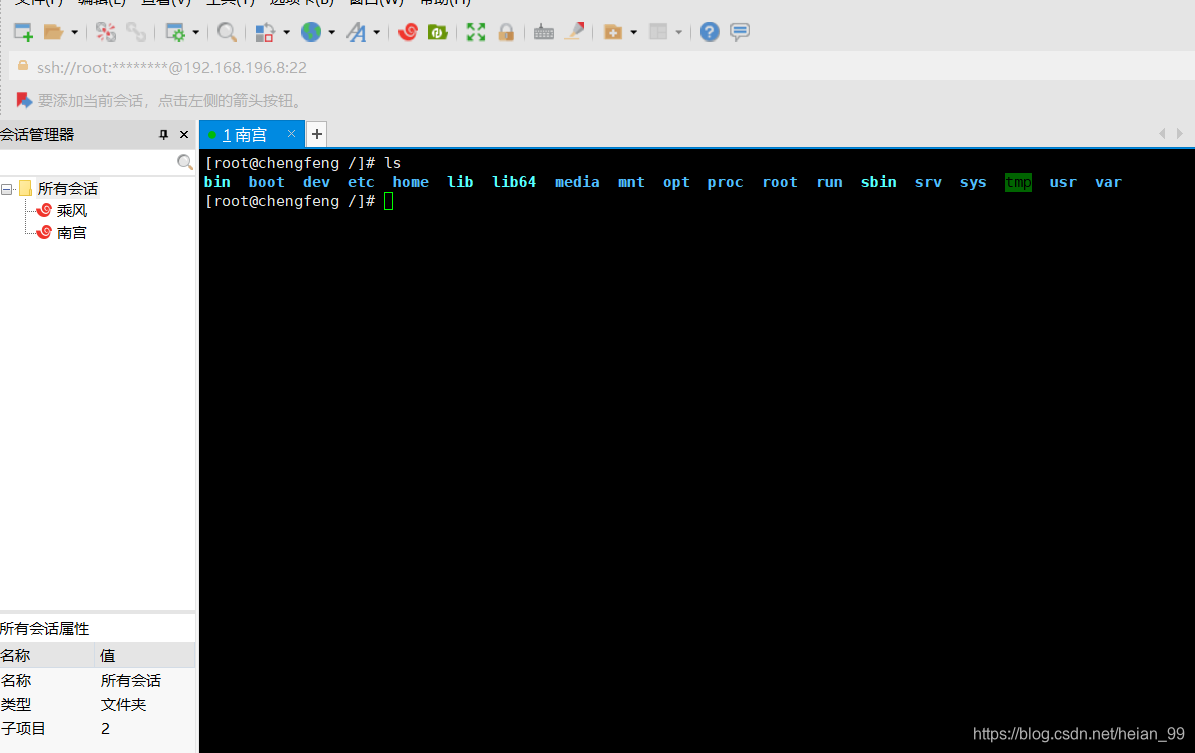The height and width of the screenshot is (753, 1195).
Task: Select the 南宫 session in the tree
Action: [72, 233]
